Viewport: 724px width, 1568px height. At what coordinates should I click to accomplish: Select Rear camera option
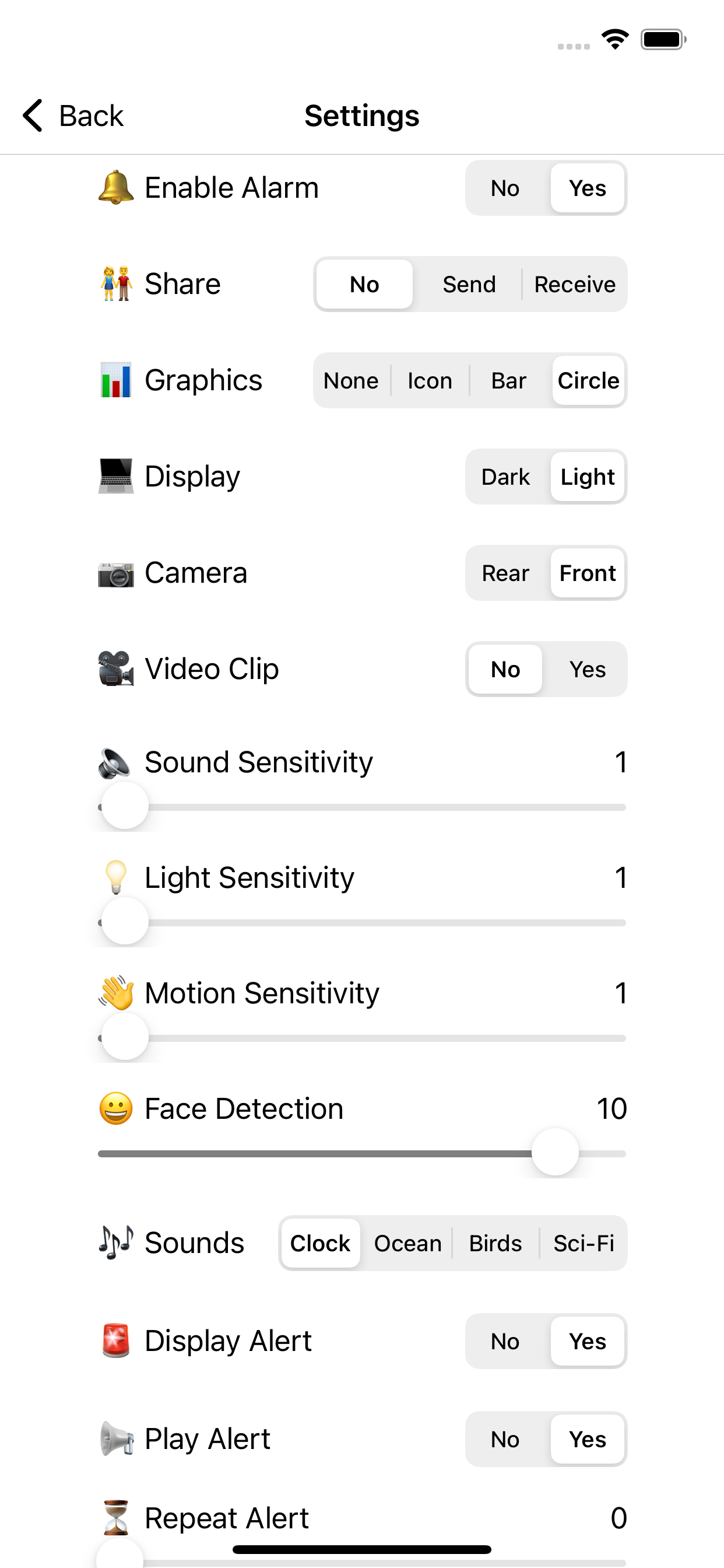pos(505,573)
